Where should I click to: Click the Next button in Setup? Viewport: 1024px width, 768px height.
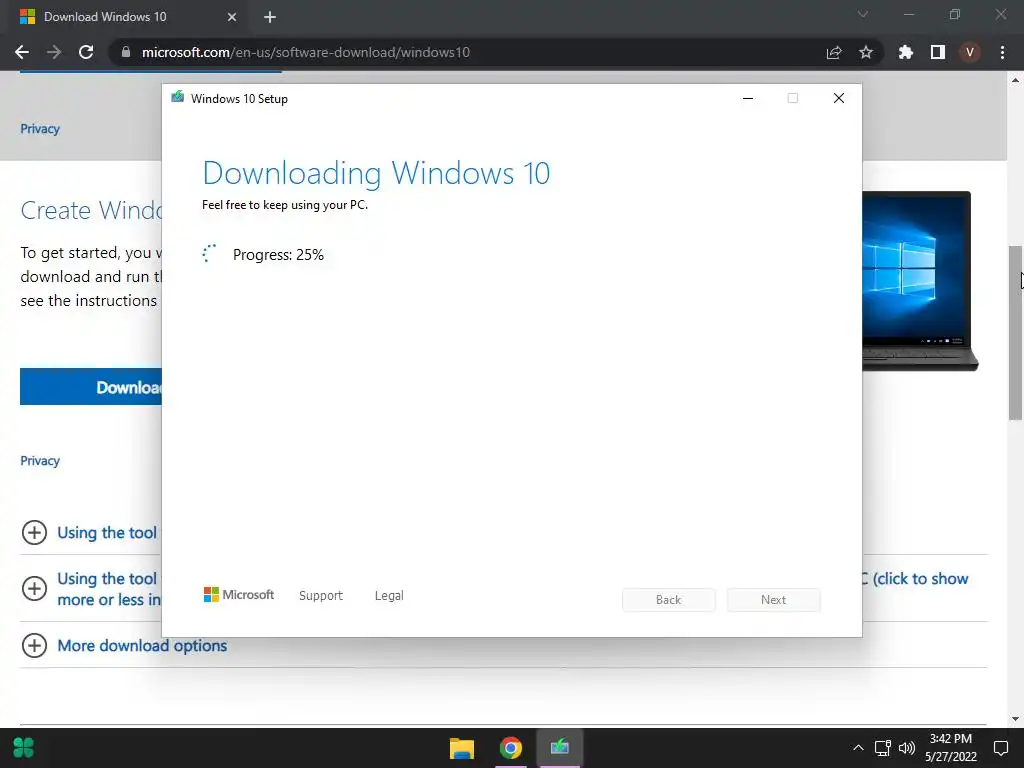(774, 600)
